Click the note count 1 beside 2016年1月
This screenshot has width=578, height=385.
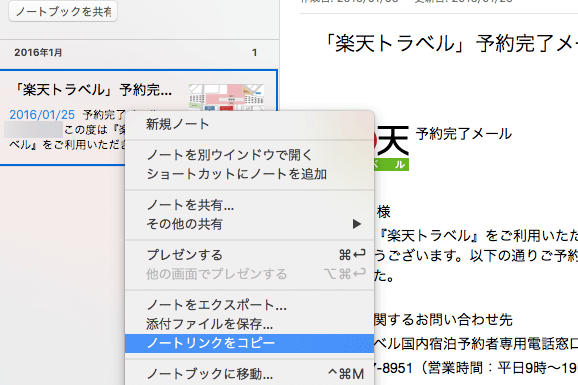click(254, 53)
